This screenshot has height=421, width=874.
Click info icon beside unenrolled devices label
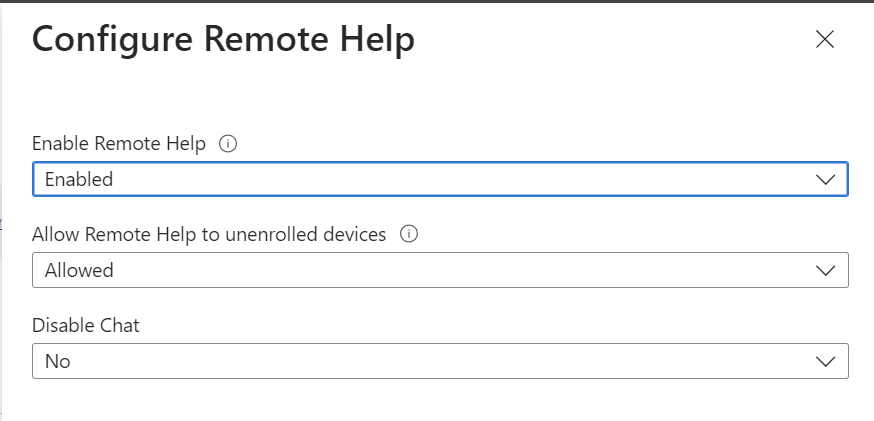click(x=408, y=234)
